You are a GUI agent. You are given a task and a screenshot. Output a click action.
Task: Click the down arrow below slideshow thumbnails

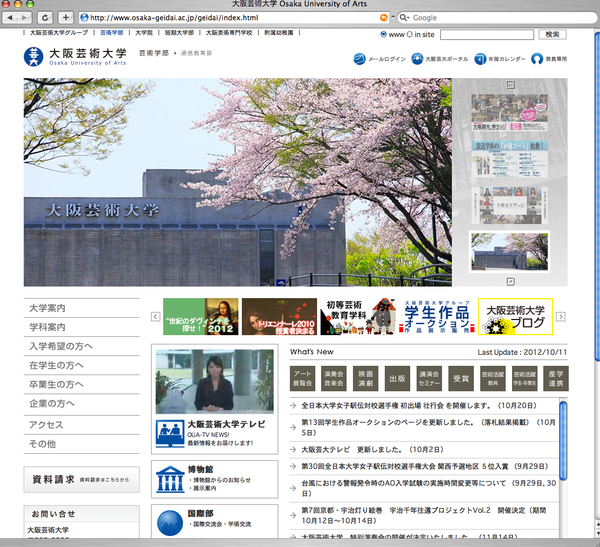click(510, 281)
